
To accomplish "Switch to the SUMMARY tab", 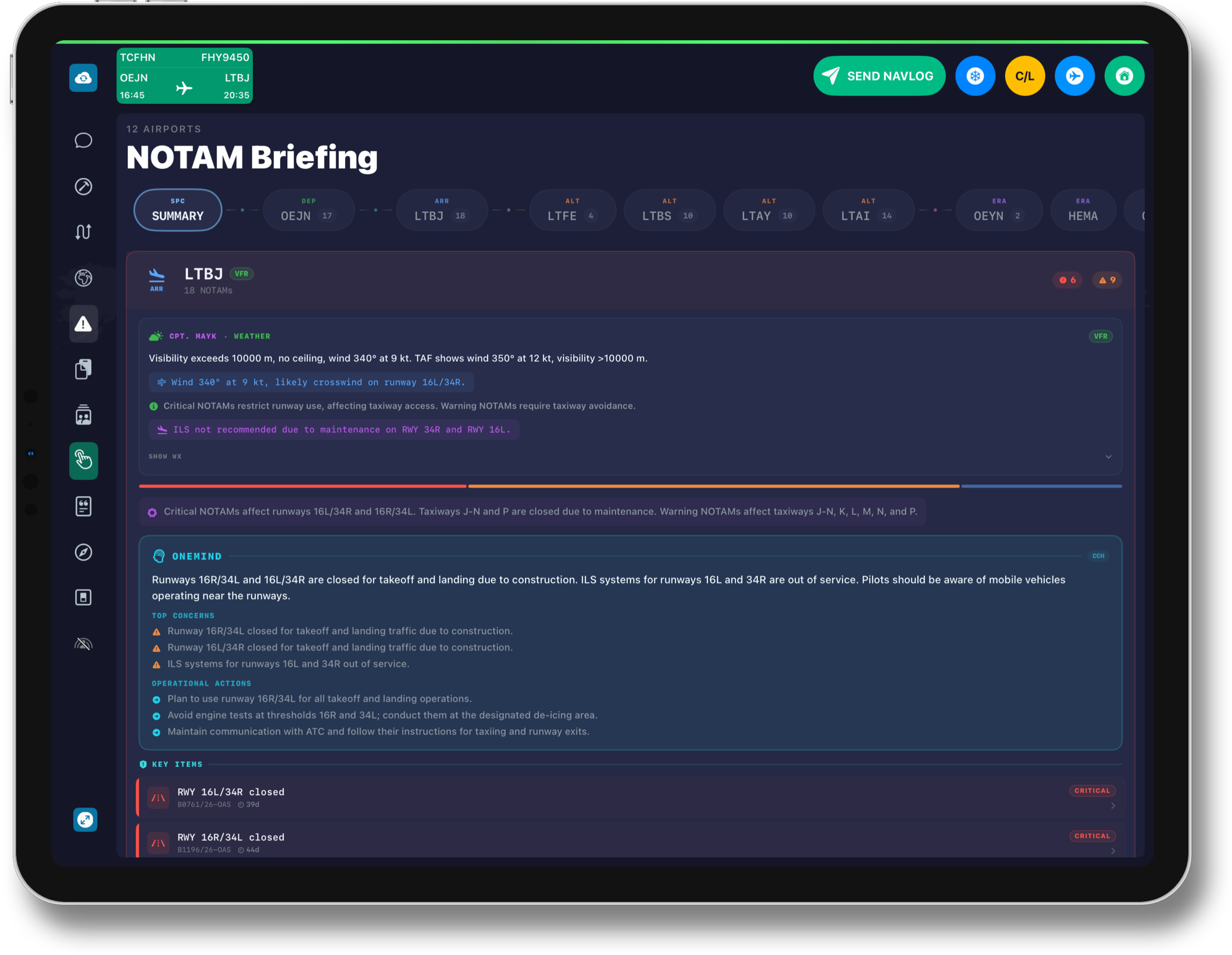I will pos(177,210).
